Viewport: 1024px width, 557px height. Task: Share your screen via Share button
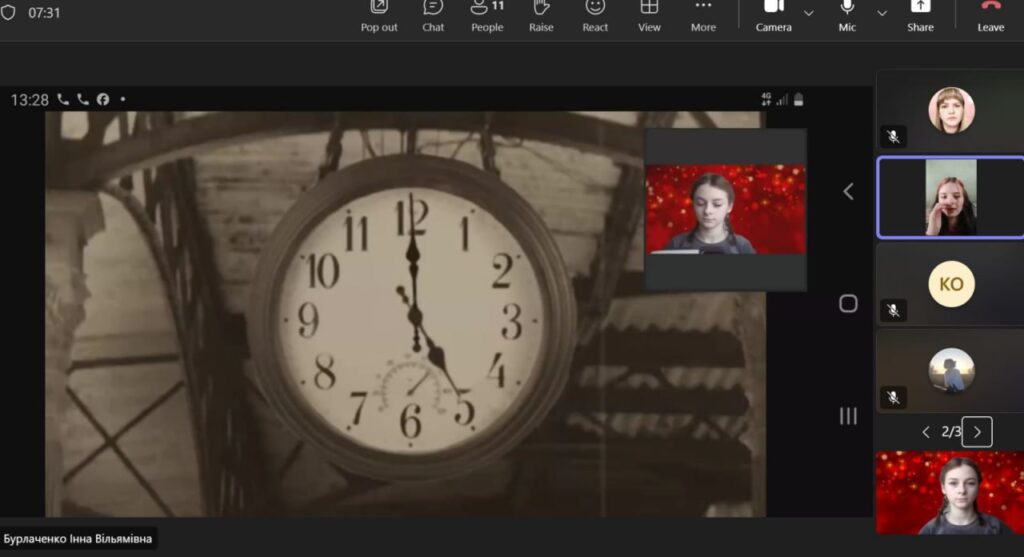(920, 15)
